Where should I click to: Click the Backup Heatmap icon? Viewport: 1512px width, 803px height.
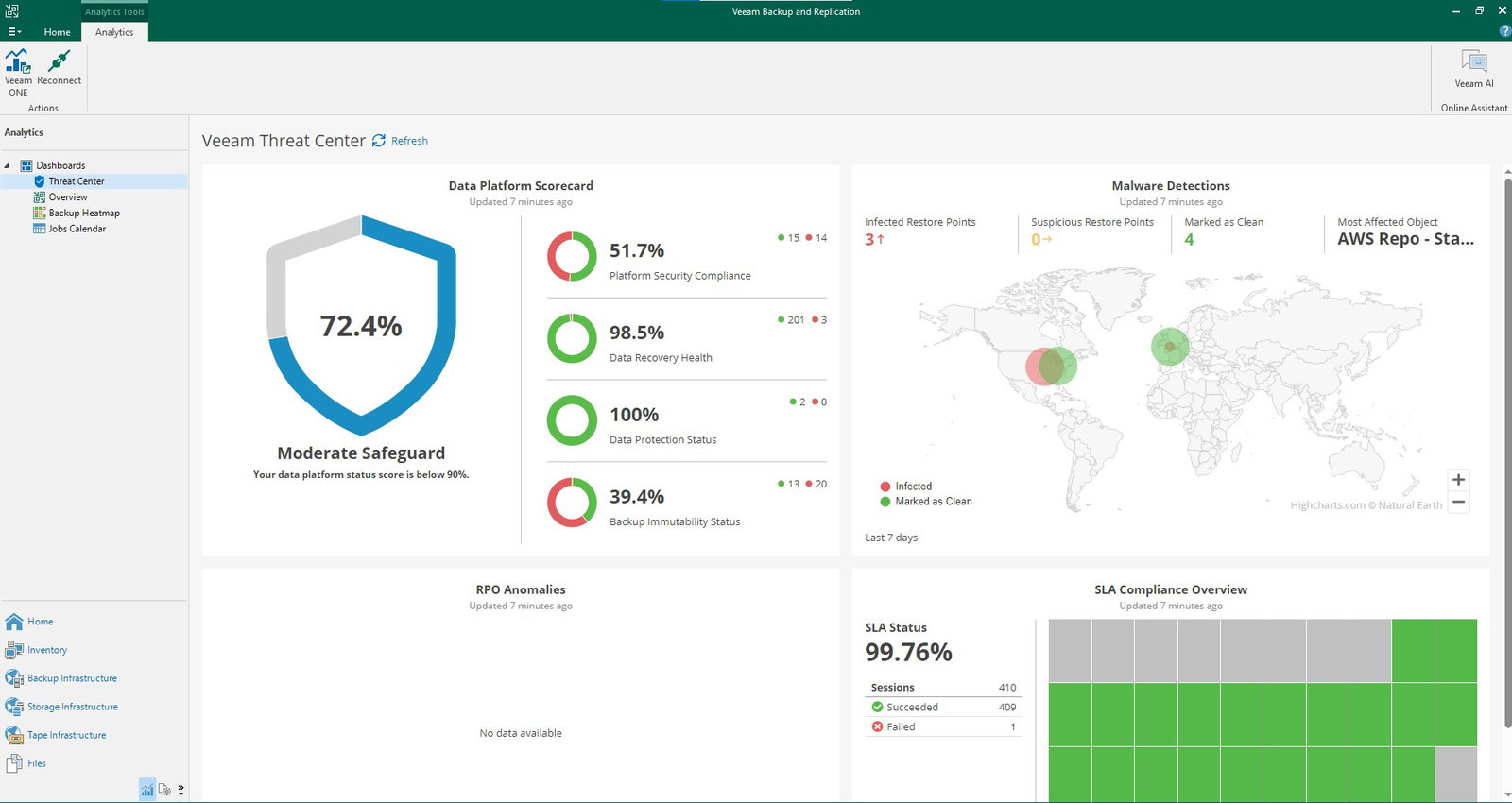(40, 214)
